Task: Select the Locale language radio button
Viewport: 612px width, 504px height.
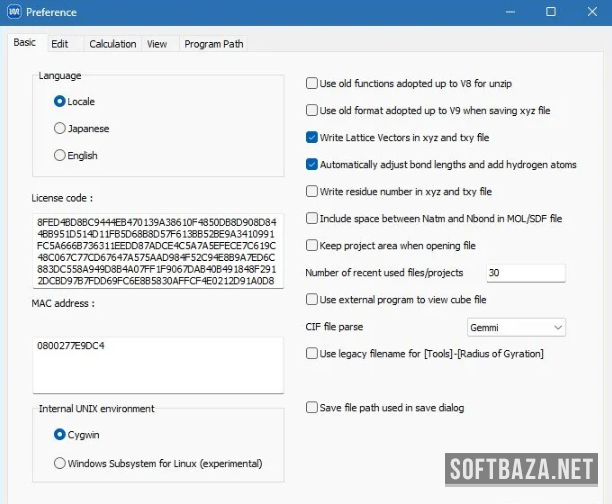Action: click(61, 101)
